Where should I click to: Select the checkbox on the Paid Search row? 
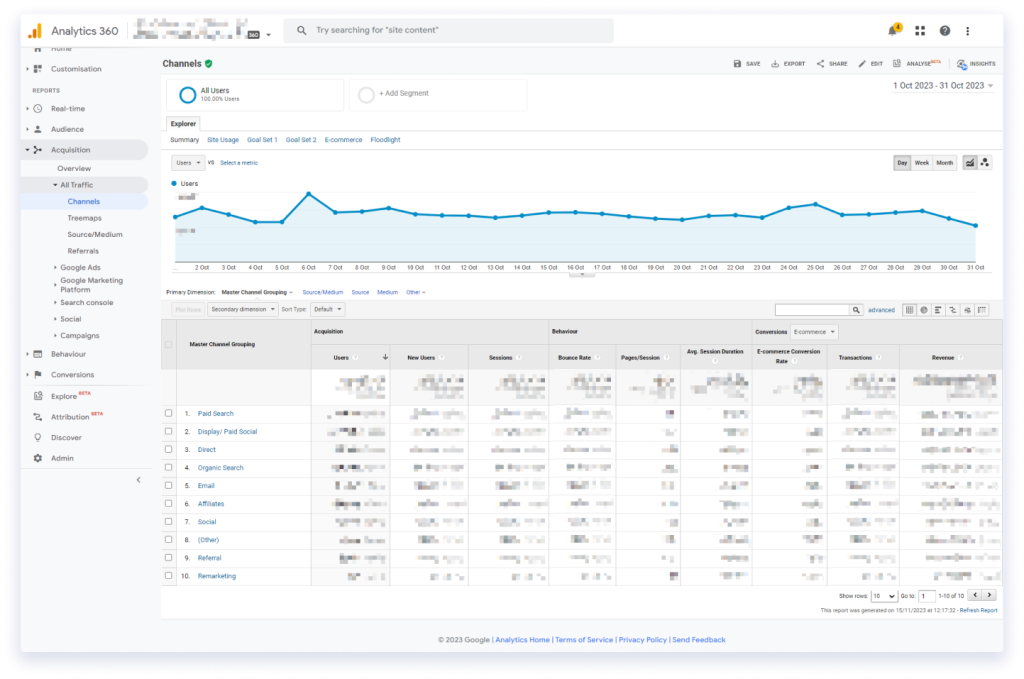click(x=168, y=413)
